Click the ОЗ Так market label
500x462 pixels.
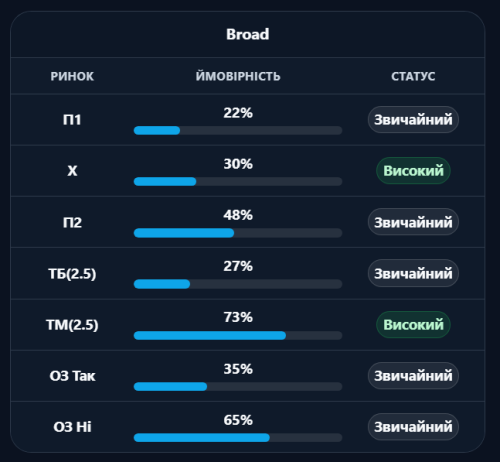[72, 376]
